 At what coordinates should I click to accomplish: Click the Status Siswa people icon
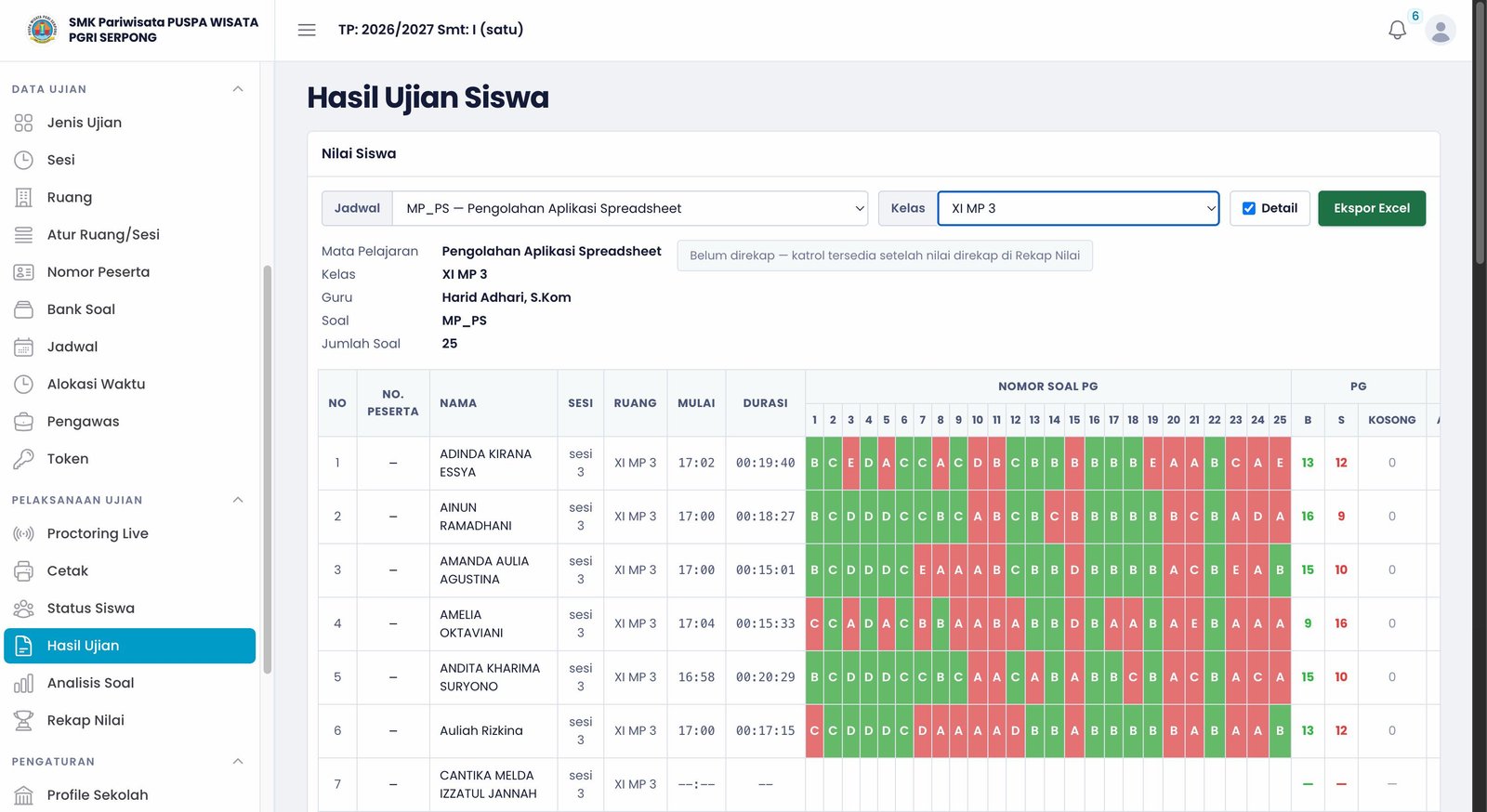[x=23, y=609]
